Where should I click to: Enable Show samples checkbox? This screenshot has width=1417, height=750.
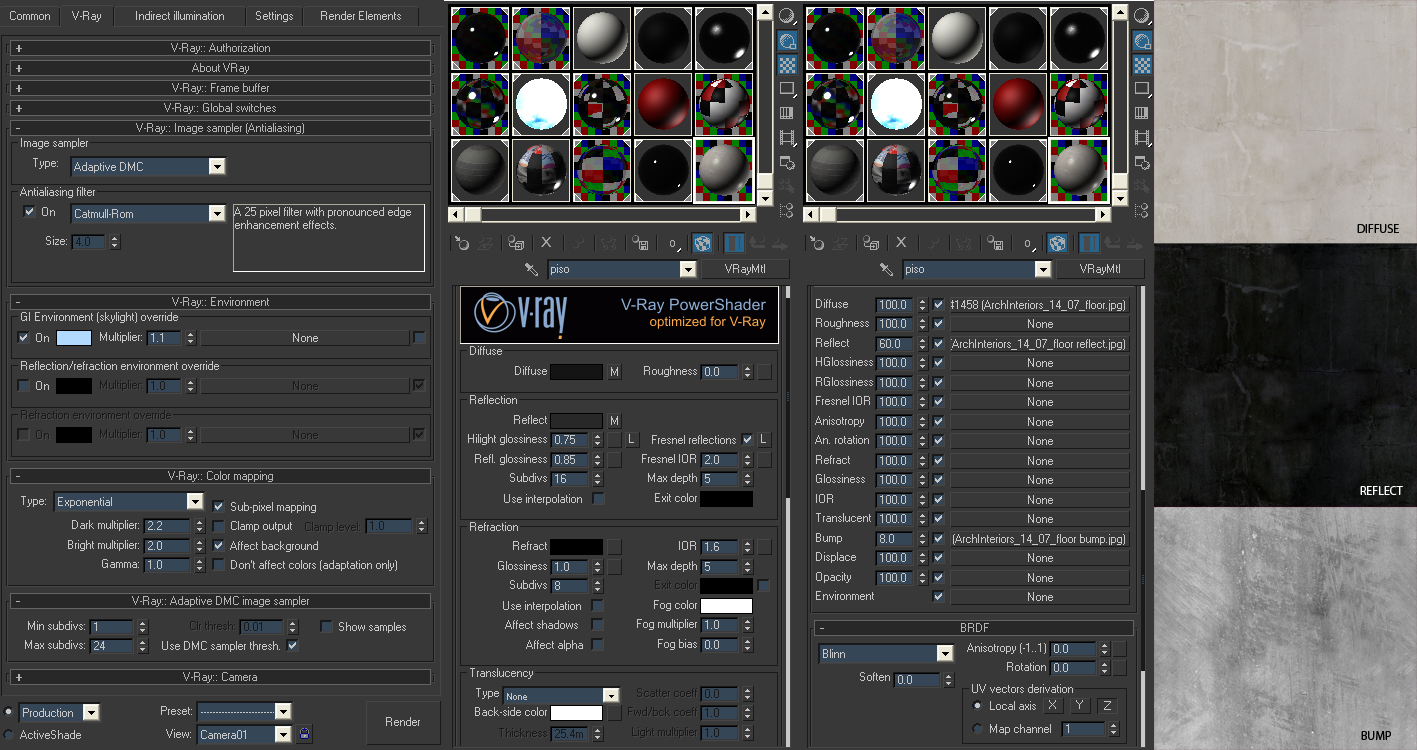point(327,627)
